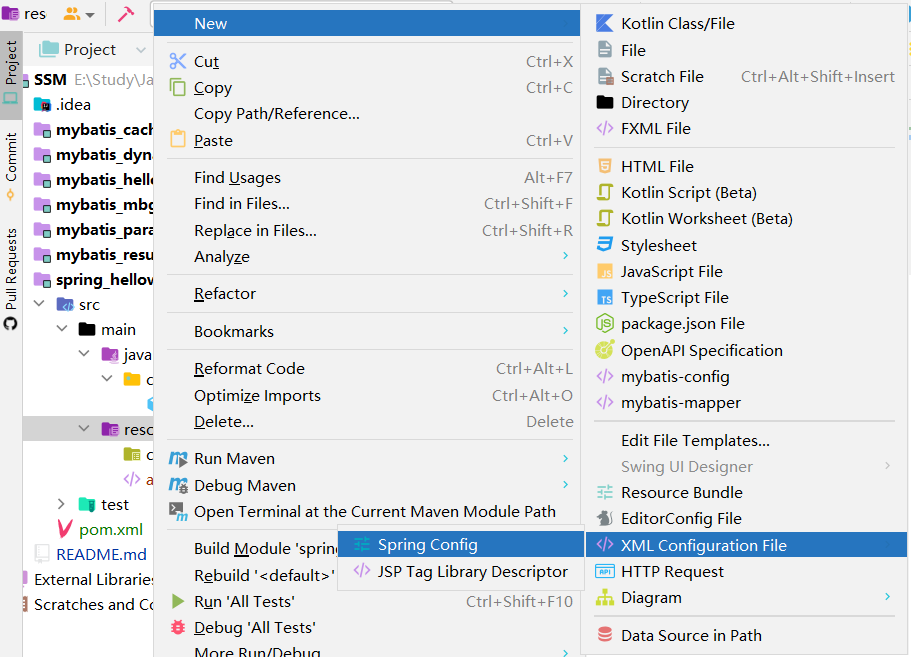911x657 pixels.
Task: Expand the test folder
Action: pyautogui.click(x=61, y=504)
